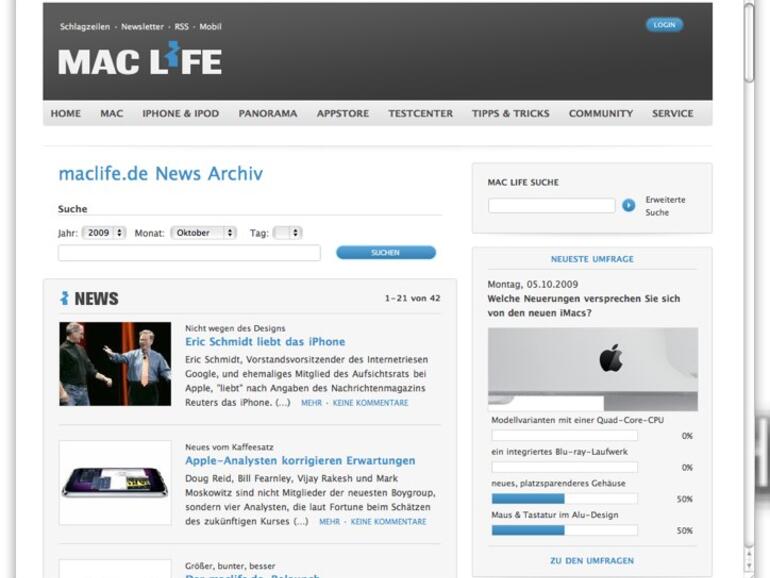
Task: Click the 'Montag, 05.10.2009' poll date
Action: (x=532, y=284)
